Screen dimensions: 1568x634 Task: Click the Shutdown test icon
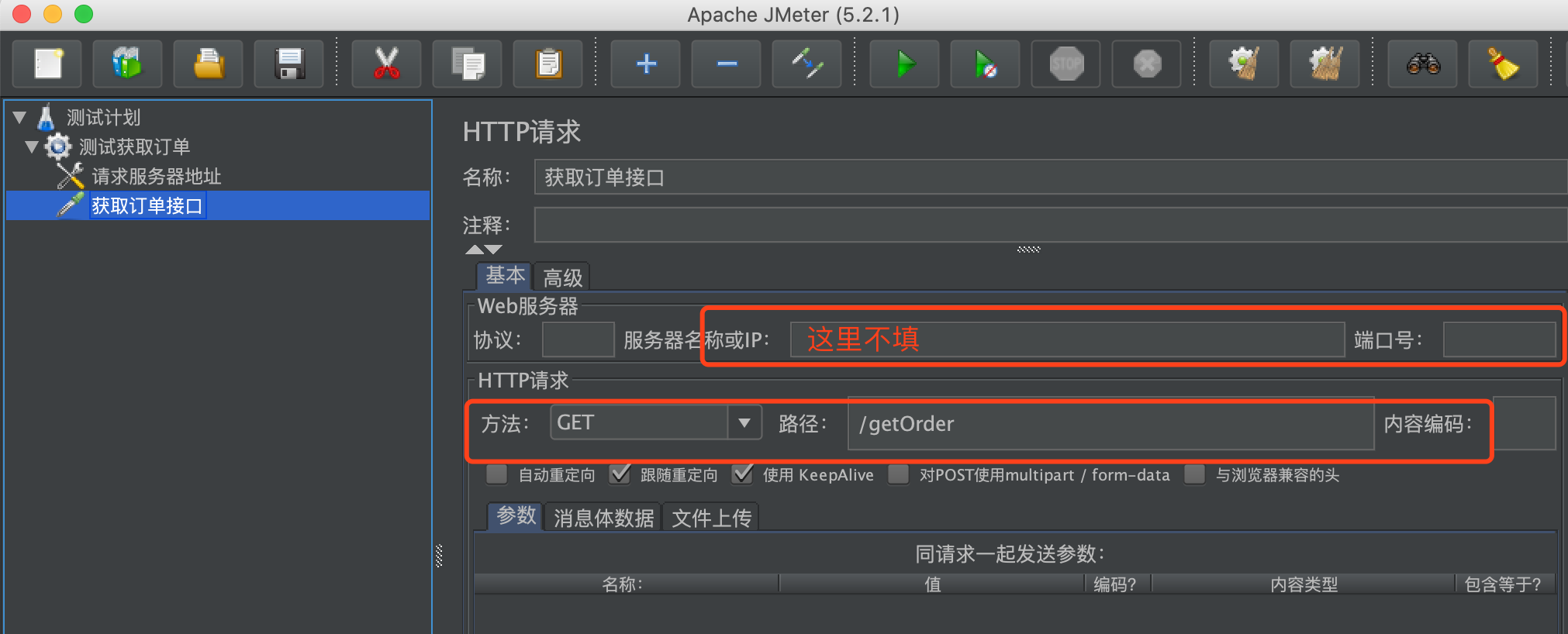pos(1147,64)
